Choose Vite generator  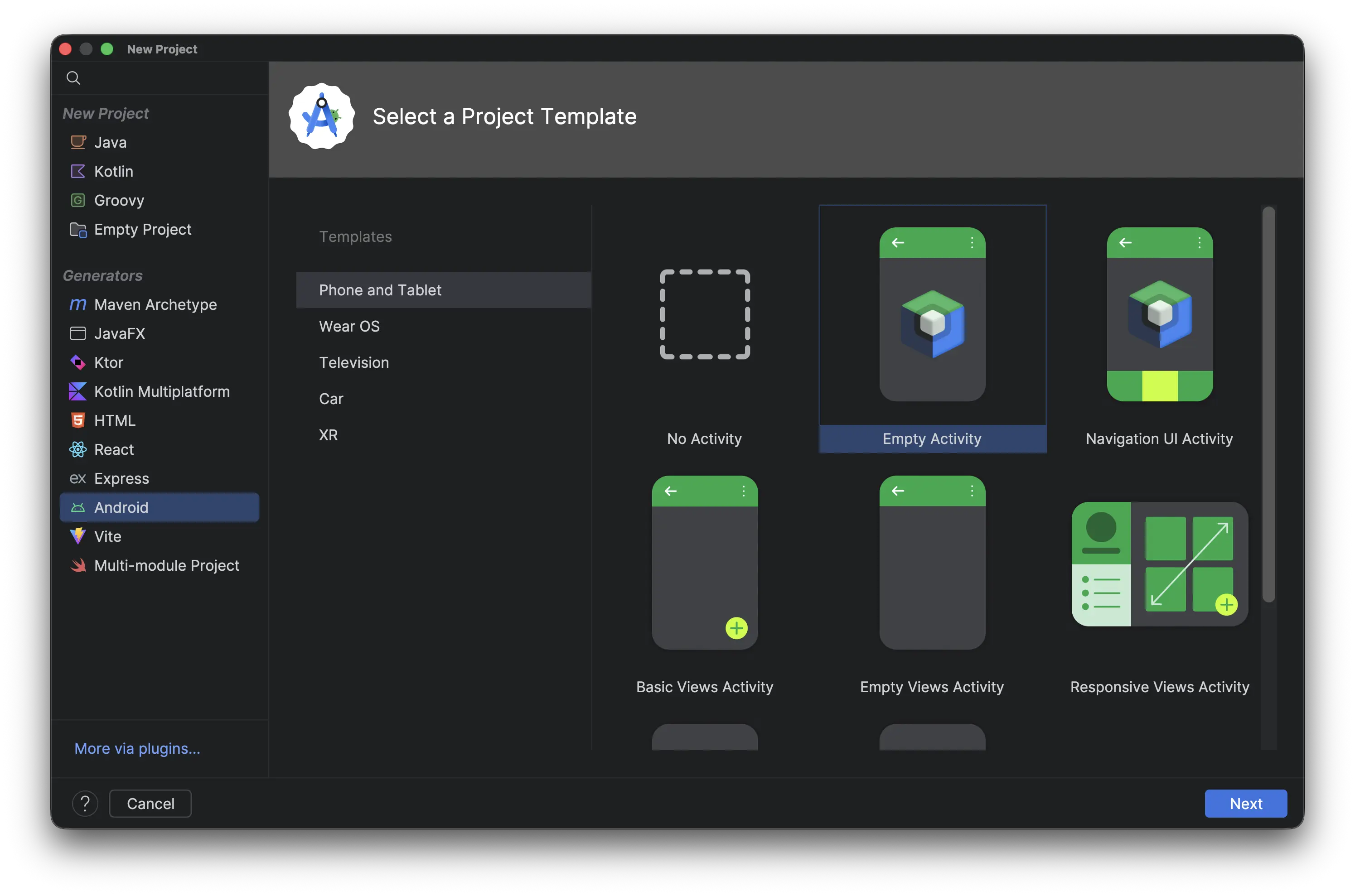coord(160,536)
